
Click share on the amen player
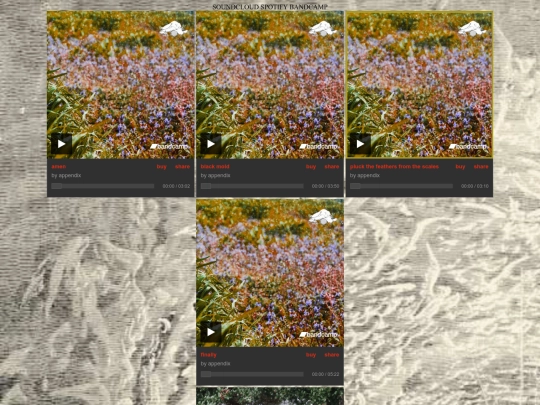(x=183, y=167)
